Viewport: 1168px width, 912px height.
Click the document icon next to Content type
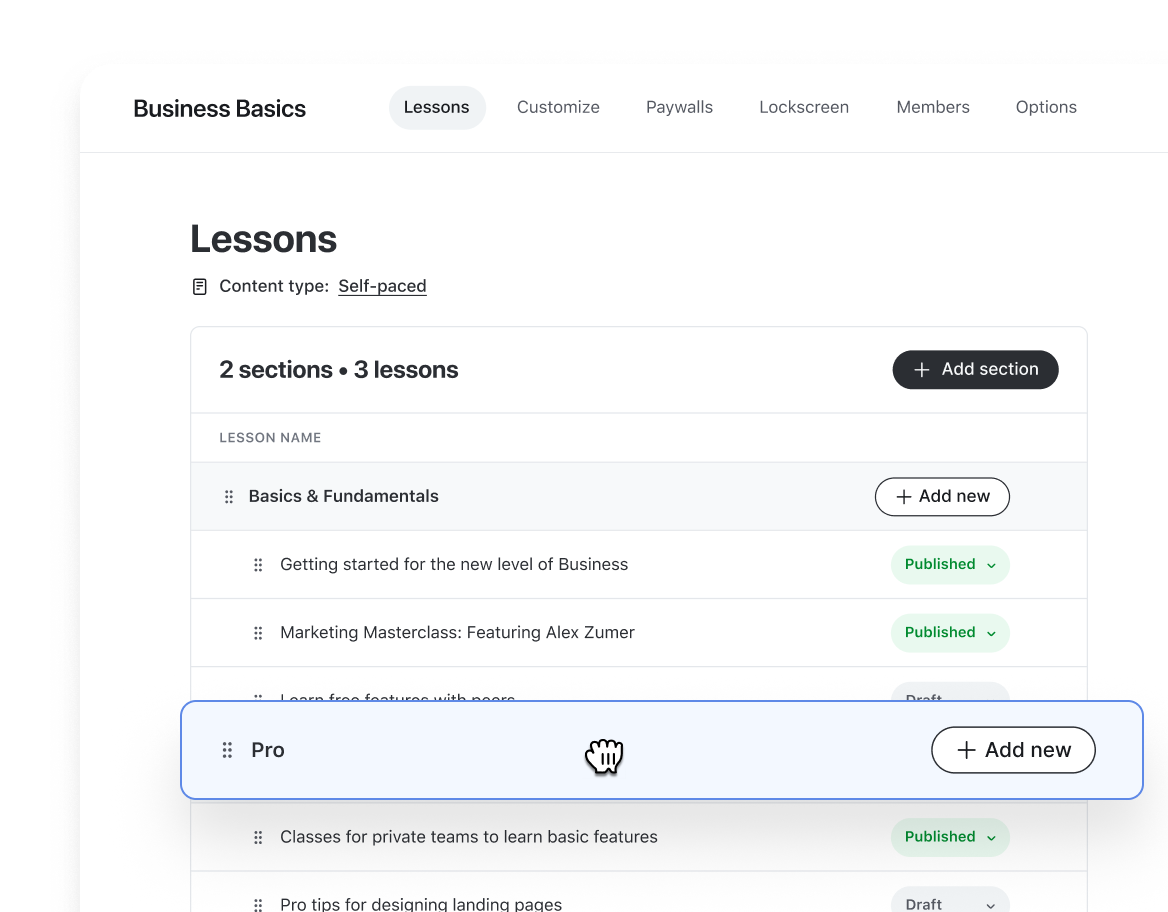point(199,286)
